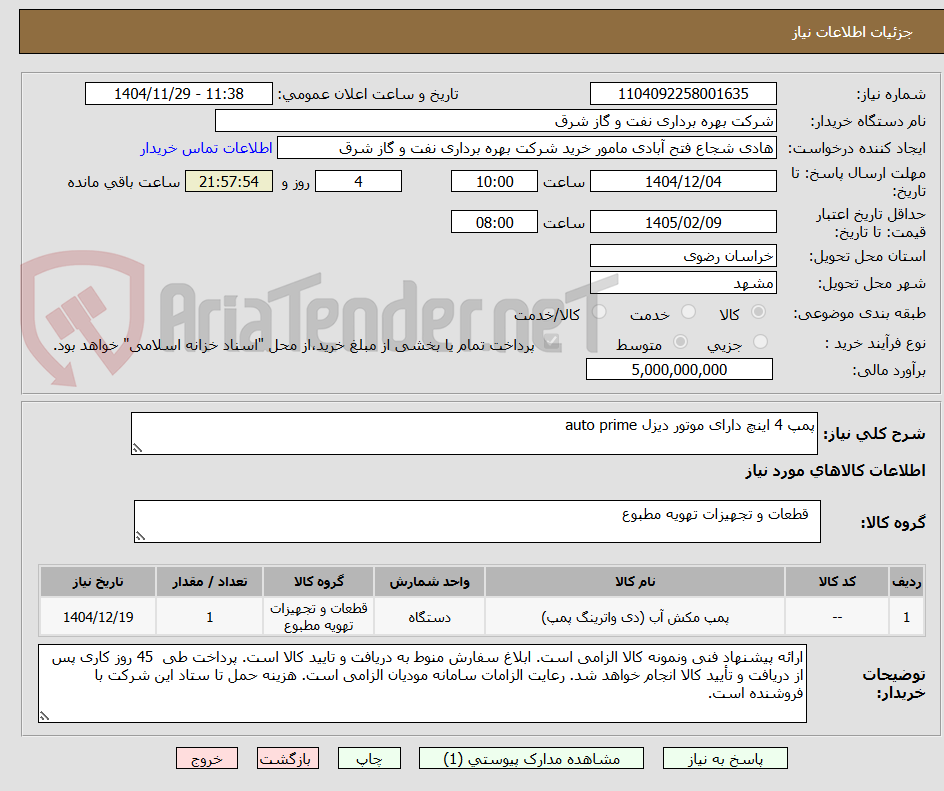Click the buyer organization name field
944x791 pixels.
[495, 121]
